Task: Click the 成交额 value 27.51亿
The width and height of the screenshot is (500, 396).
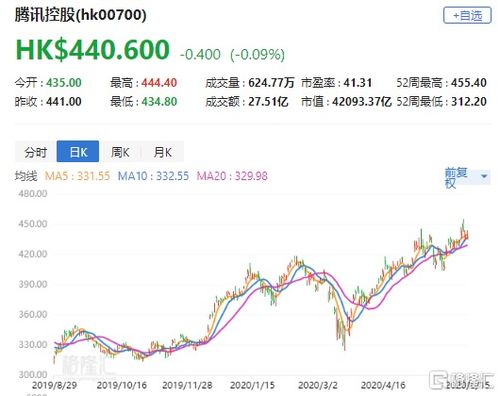Action: [x=268, y=102]
